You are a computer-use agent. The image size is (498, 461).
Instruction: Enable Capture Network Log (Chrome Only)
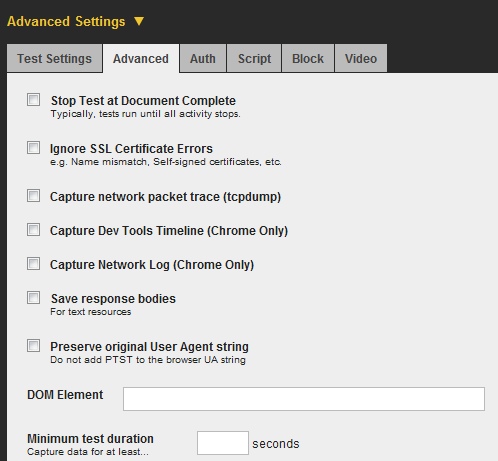33,264
